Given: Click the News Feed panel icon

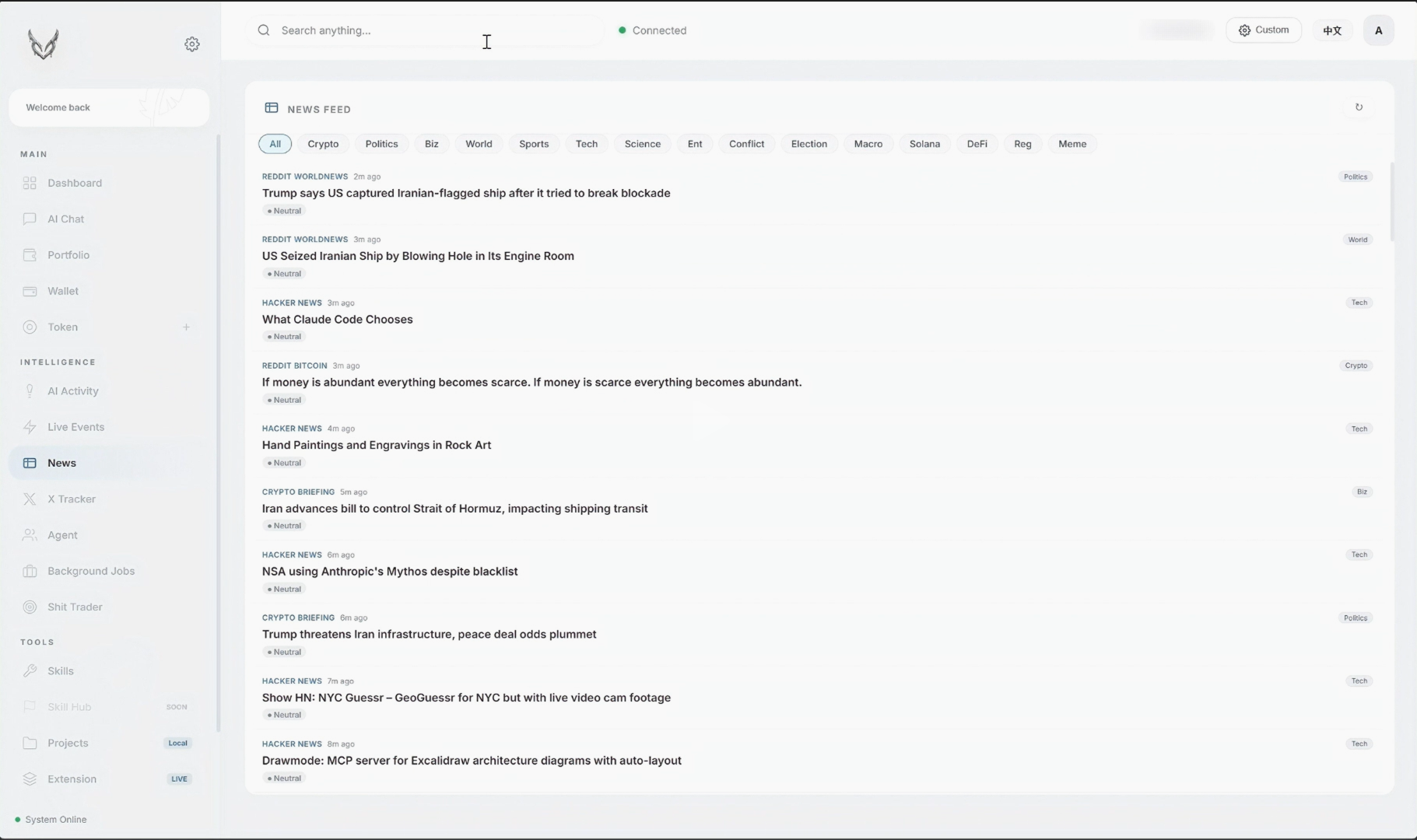Looking at the screenshot, I should click(272, 108).
